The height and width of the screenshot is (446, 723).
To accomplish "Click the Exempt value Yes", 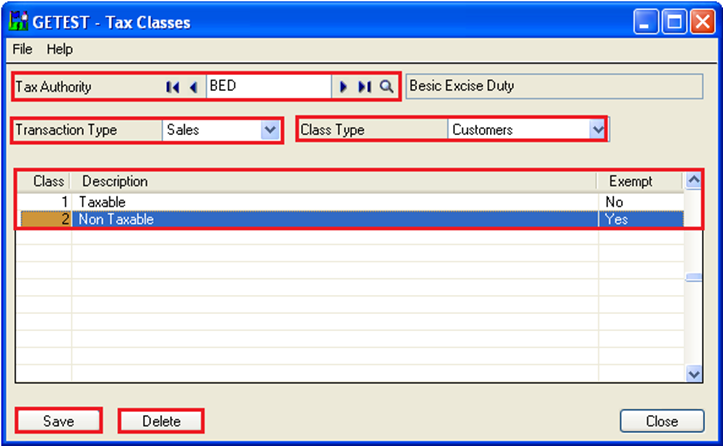I will coord(641,219).
